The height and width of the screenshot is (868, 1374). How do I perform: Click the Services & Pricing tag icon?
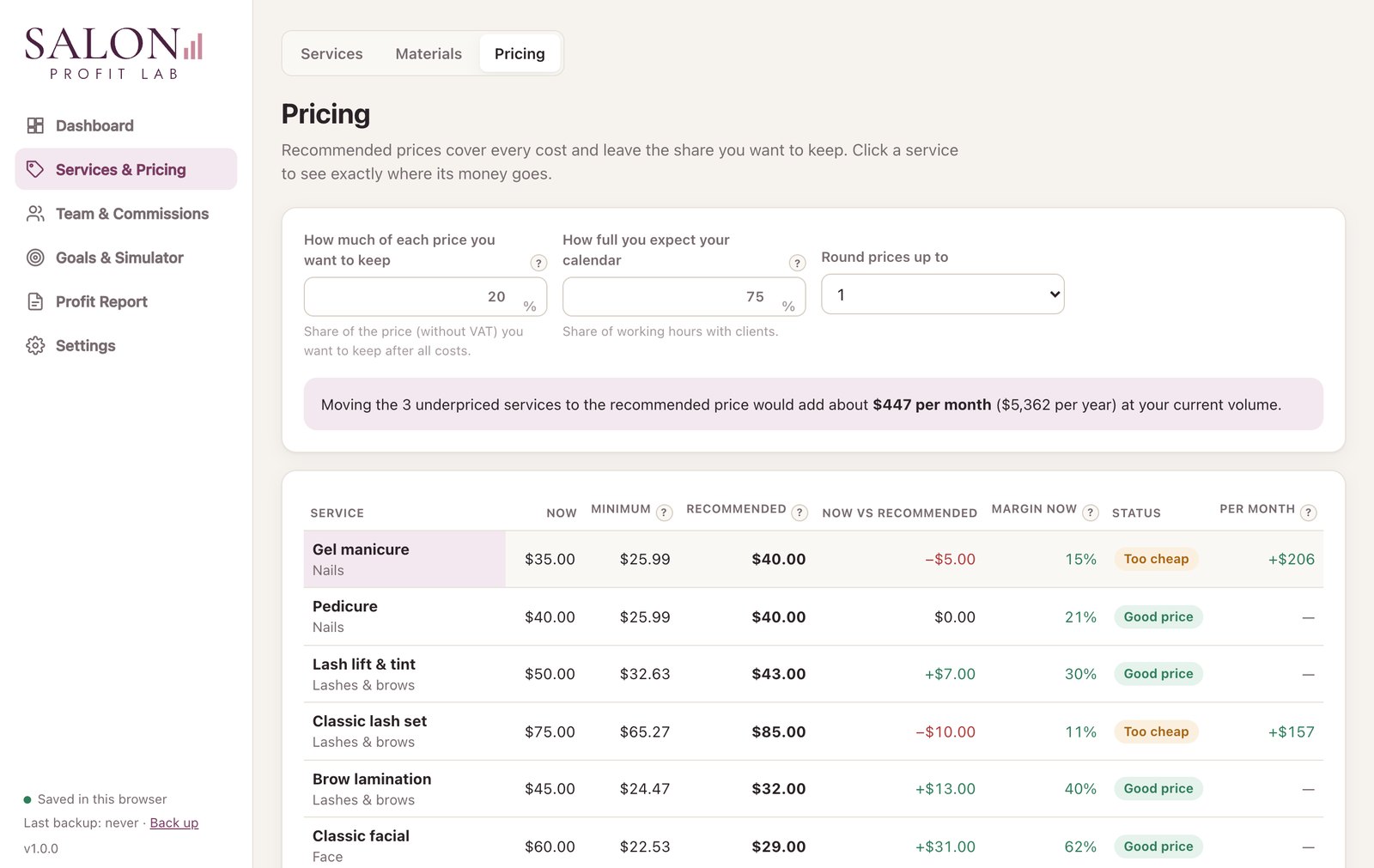pos(35,169)
